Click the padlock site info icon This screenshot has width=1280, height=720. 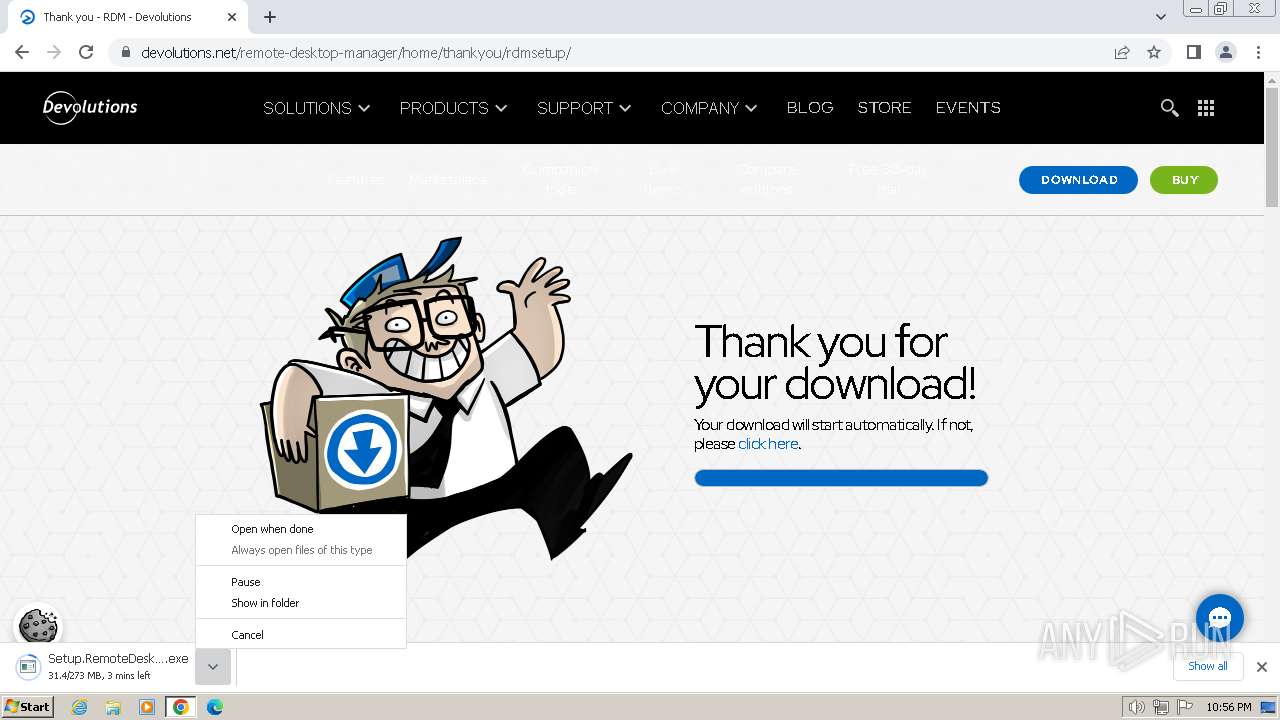(125, 52)
